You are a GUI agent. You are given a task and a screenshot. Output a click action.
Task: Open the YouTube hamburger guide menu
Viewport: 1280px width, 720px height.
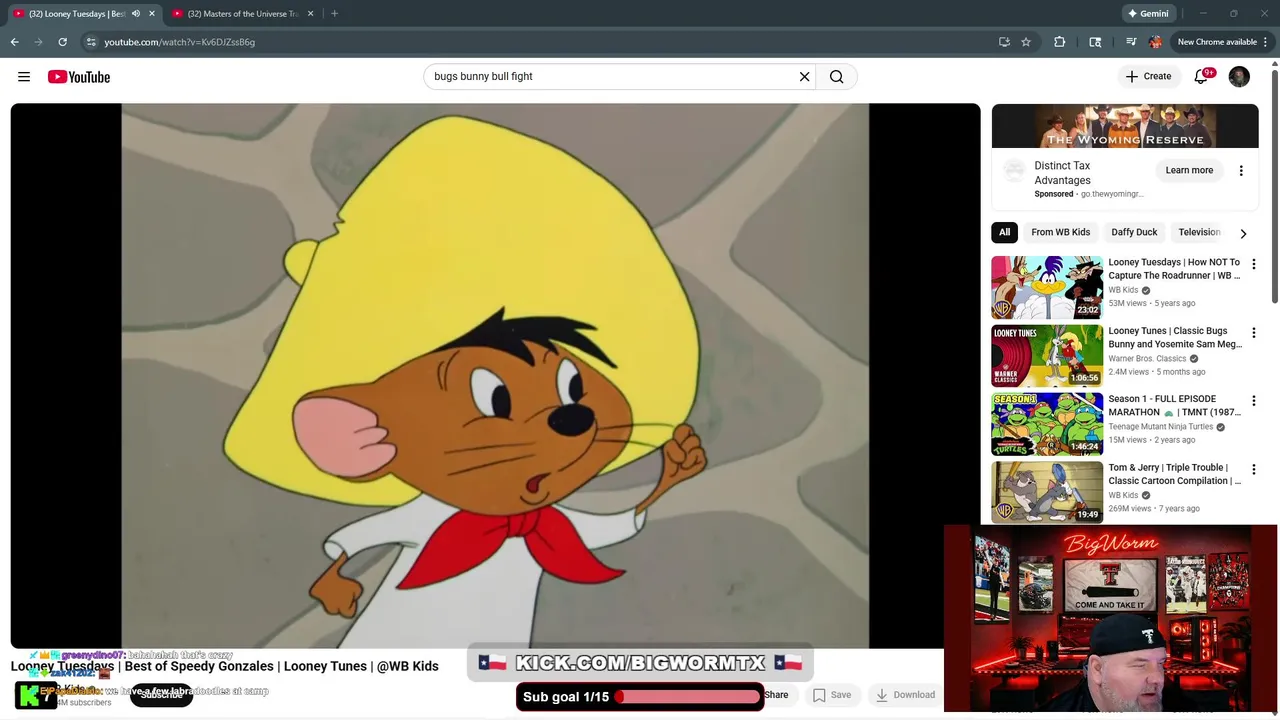click(x=24, y=77)
